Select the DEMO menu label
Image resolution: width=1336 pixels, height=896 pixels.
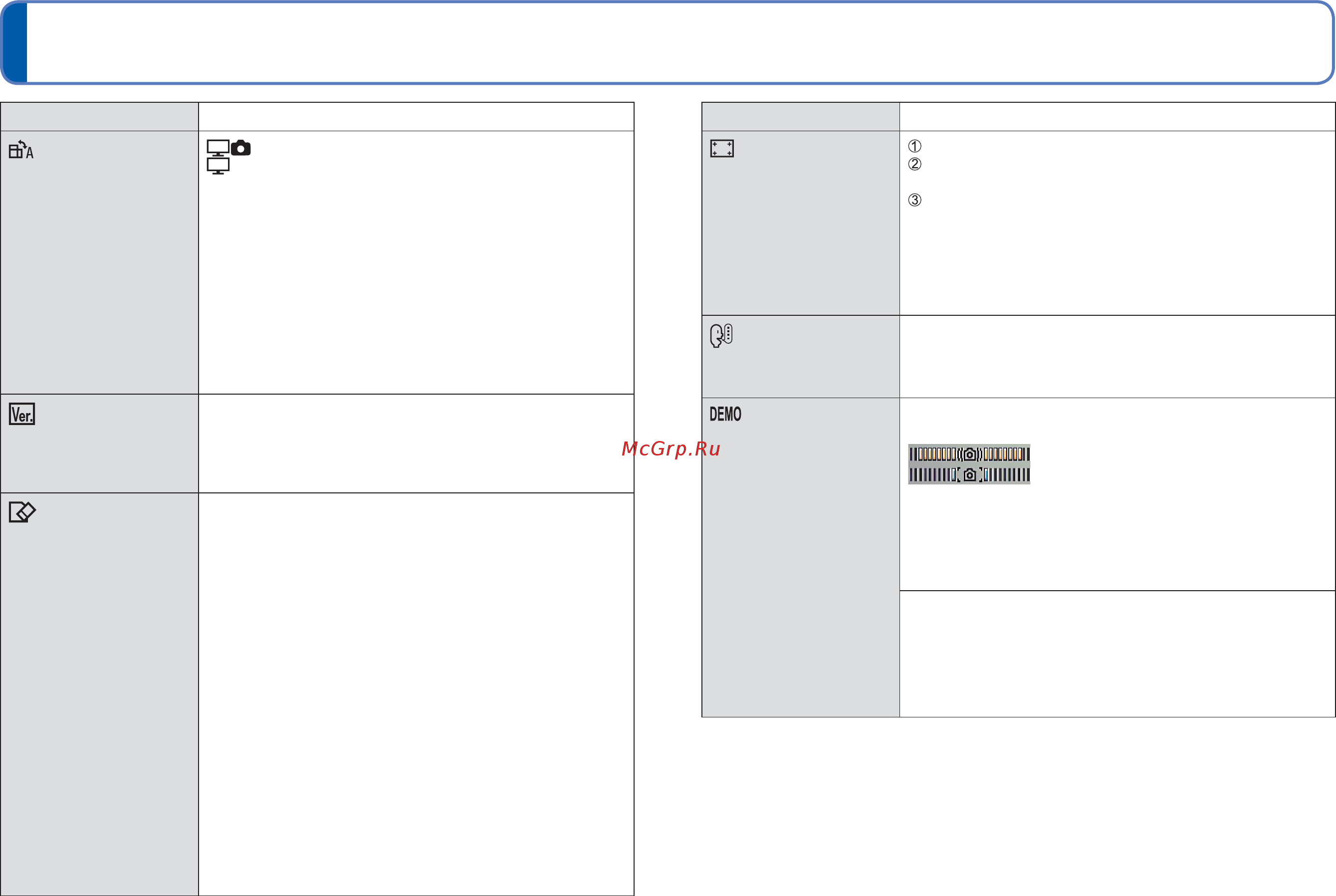(x=725, y=414)
